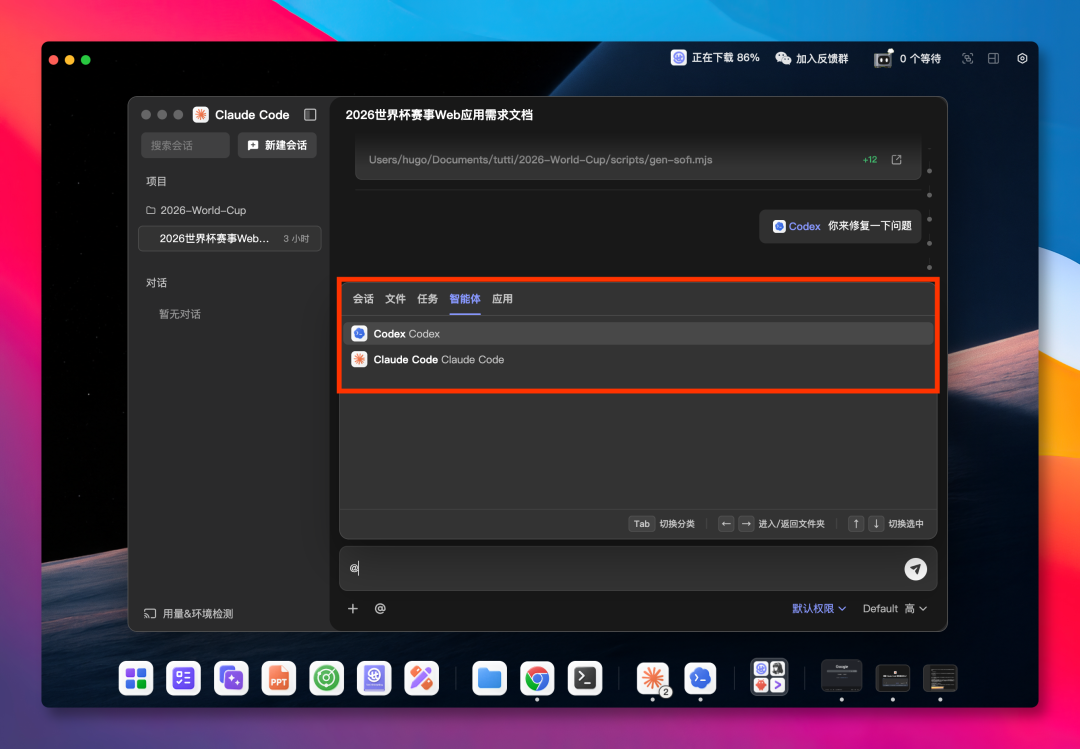The width and height of the screenshot is (1080, 749).
Task: Click the open-external icon on the gen-sofi.mjs card
Action: click(896, 159)
